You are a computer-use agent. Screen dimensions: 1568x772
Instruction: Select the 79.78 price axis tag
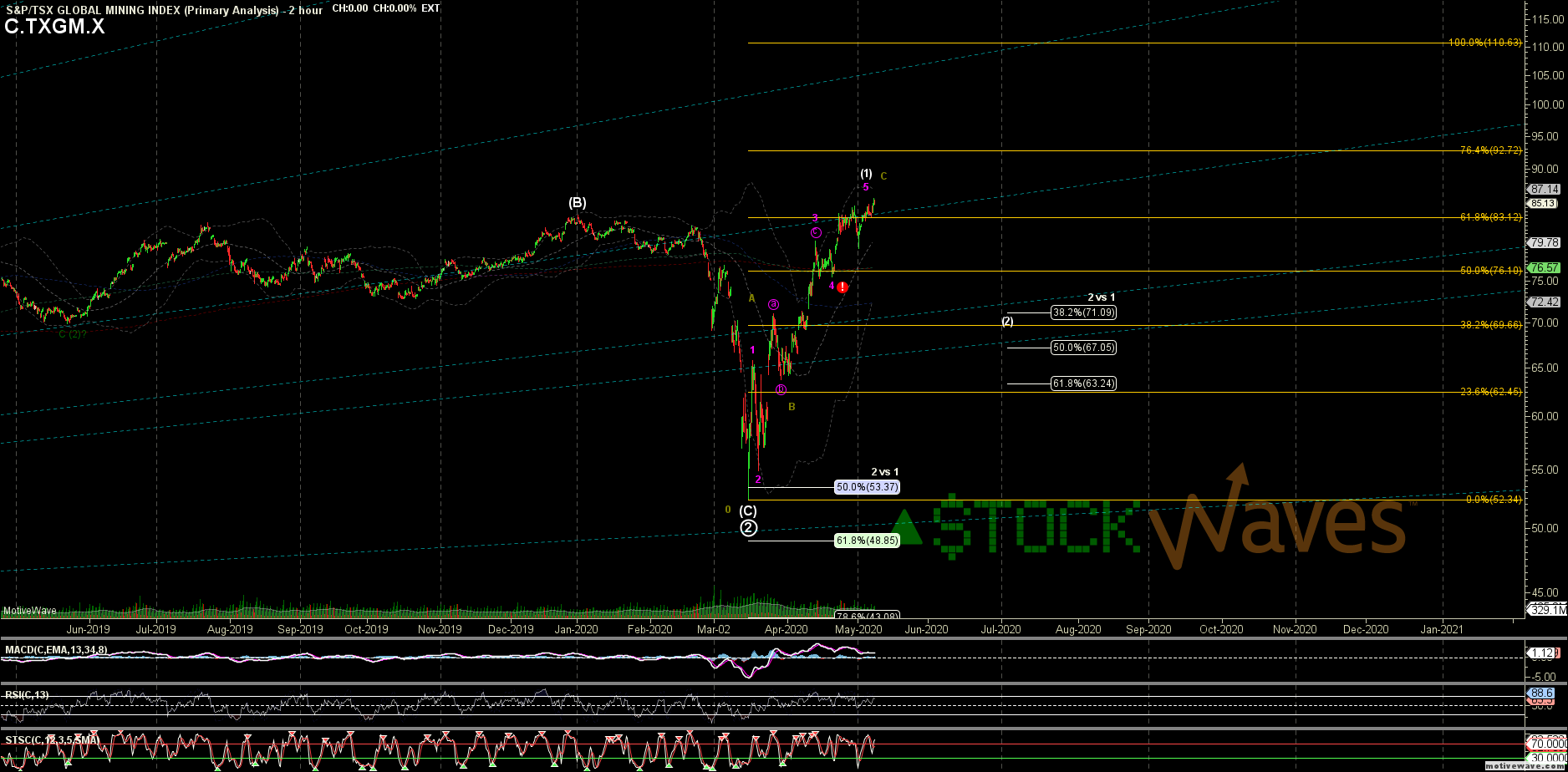pyautogui.click(x=1545, y=242)
